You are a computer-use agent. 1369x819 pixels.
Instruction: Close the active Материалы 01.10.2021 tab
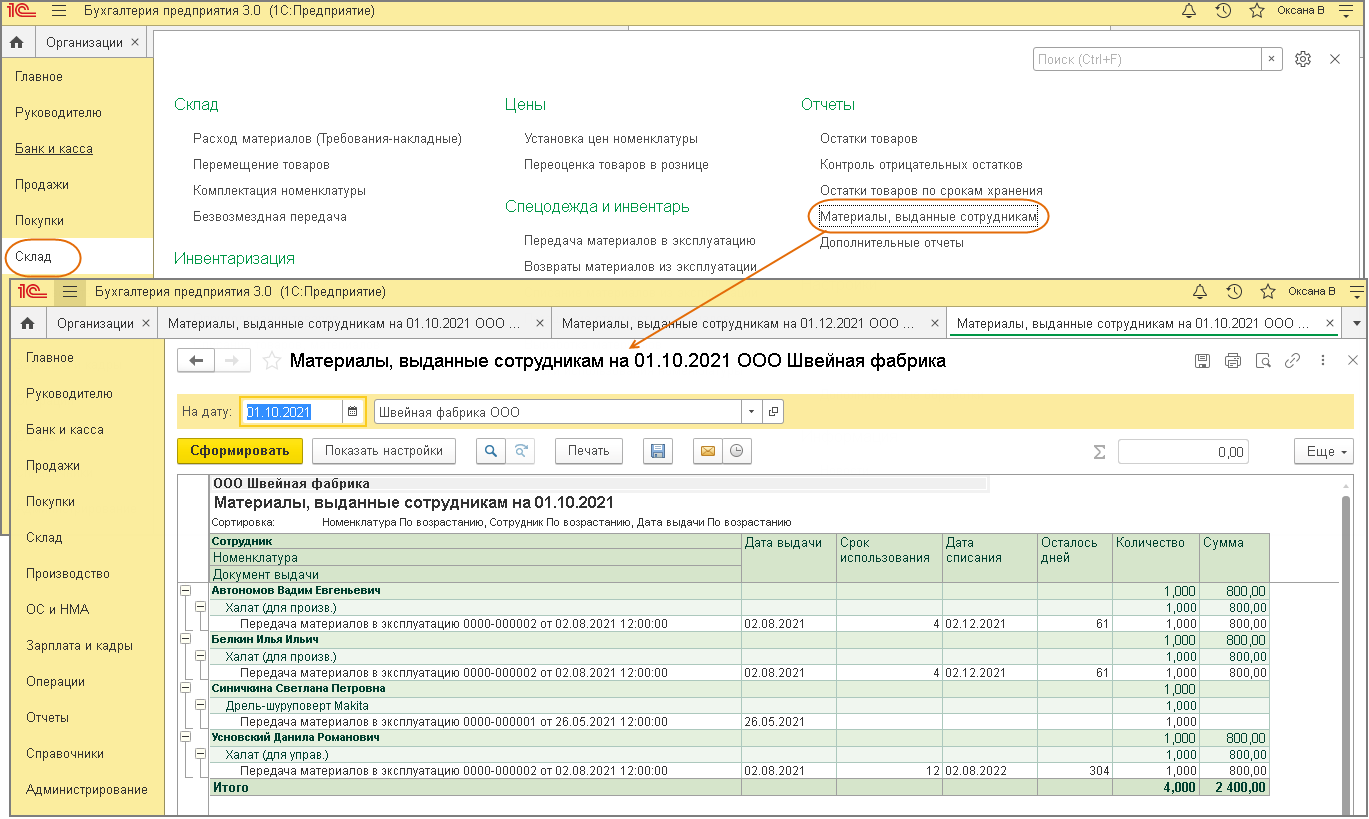pyautogui.click(x=1330, y=323)
